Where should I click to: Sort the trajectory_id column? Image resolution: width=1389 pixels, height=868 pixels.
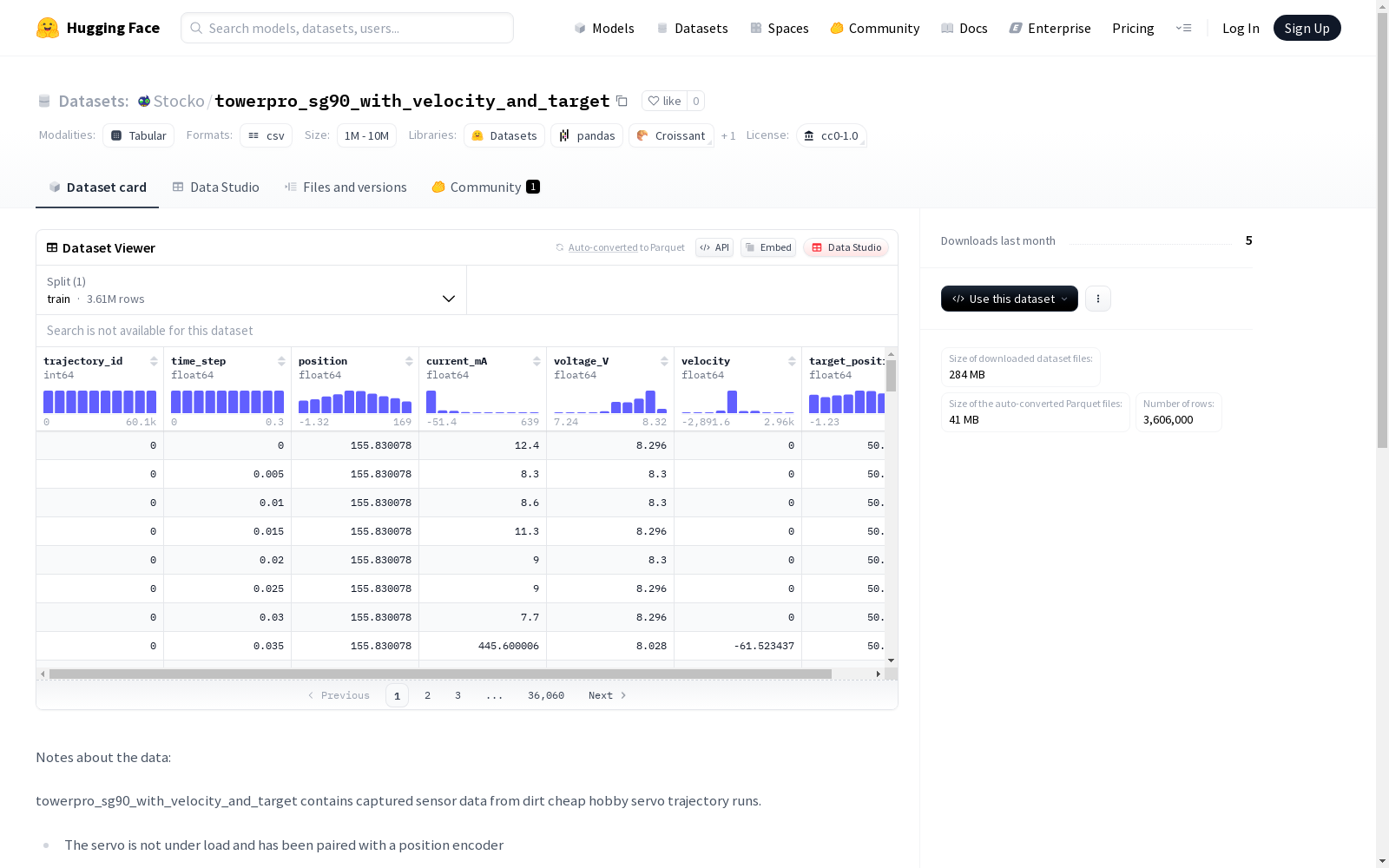[x=154, y=361]
